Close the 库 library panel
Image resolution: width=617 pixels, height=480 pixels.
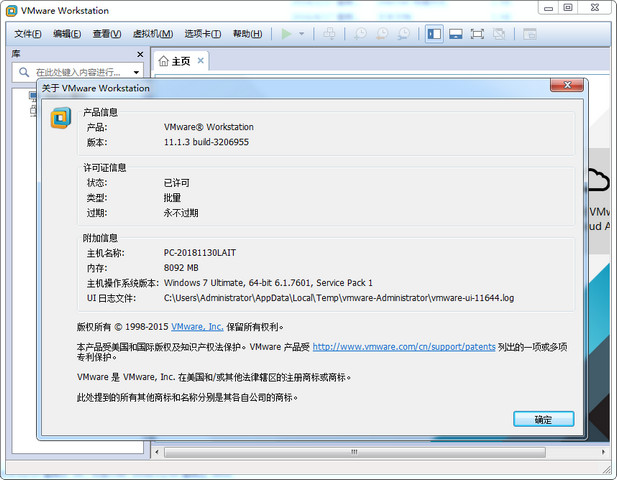tap(140, 54)
